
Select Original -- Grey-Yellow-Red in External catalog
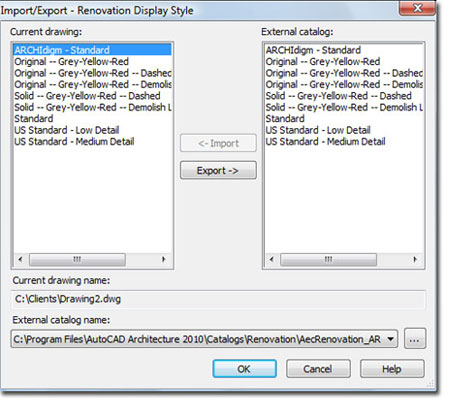323,62
